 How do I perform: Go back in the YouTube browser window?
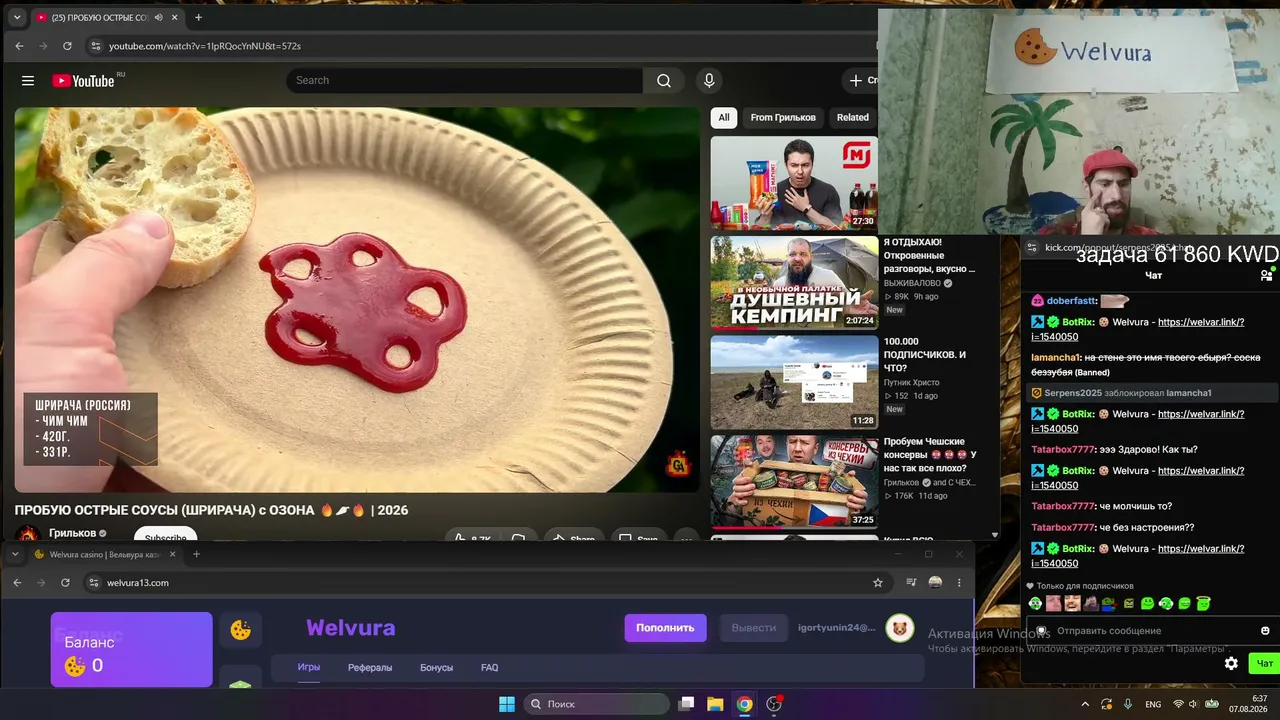[19, 46]
